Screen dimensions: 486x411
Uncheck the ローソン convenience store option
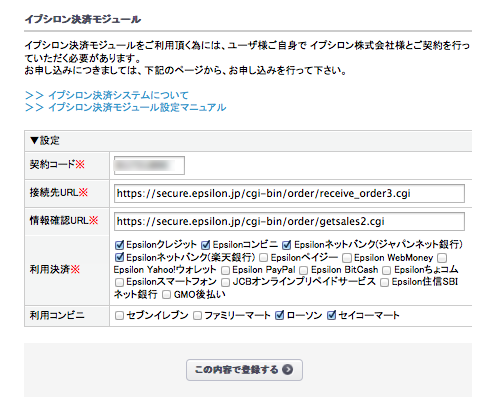pyautogui.click(x=279, y=315)
